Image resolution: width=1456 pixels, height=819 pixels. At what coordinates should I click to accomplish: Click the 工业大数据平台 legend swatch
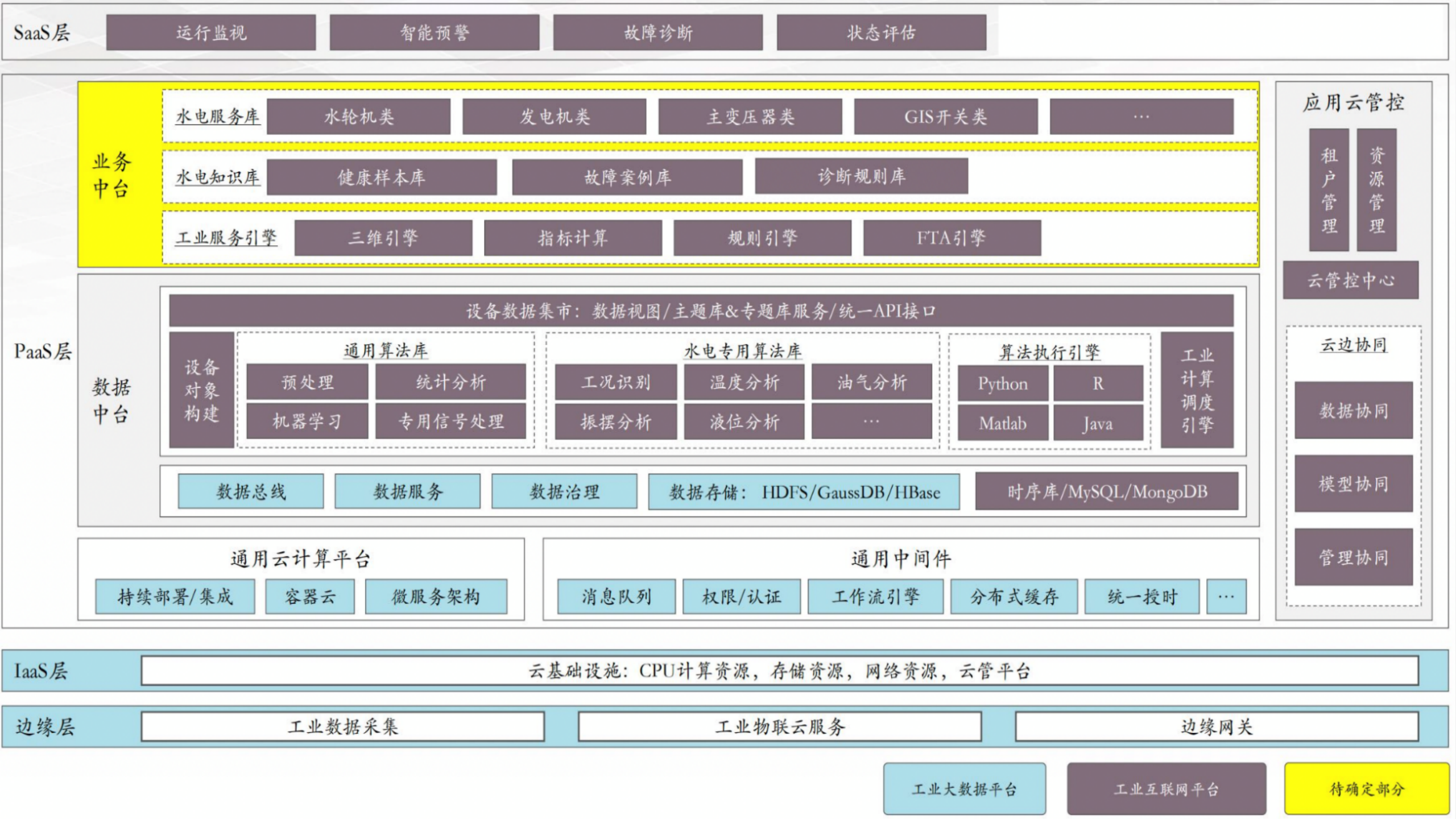click(x=965, y=789)
